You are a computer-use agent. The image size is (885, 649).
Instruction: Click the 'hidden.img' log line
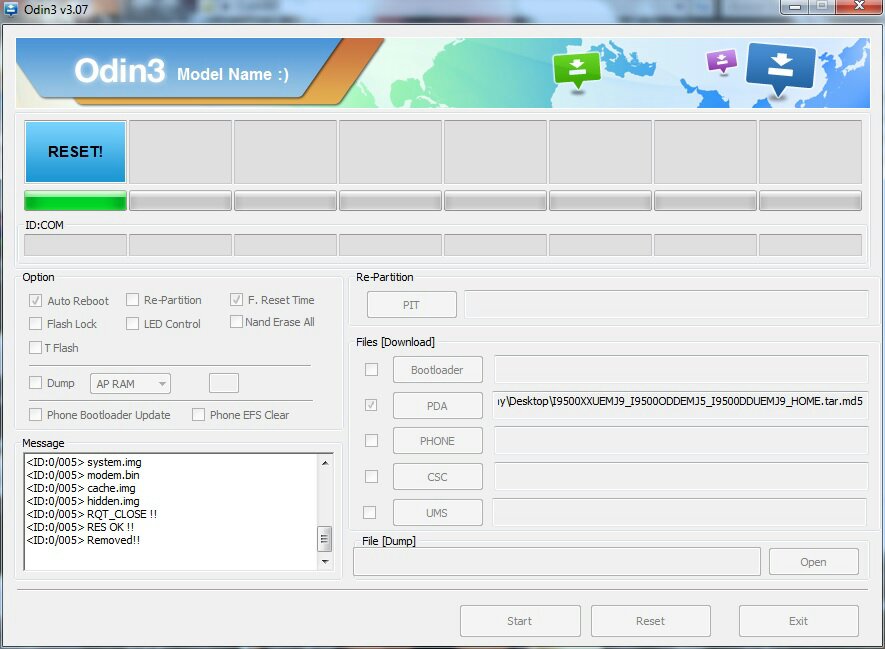[83, 501]
